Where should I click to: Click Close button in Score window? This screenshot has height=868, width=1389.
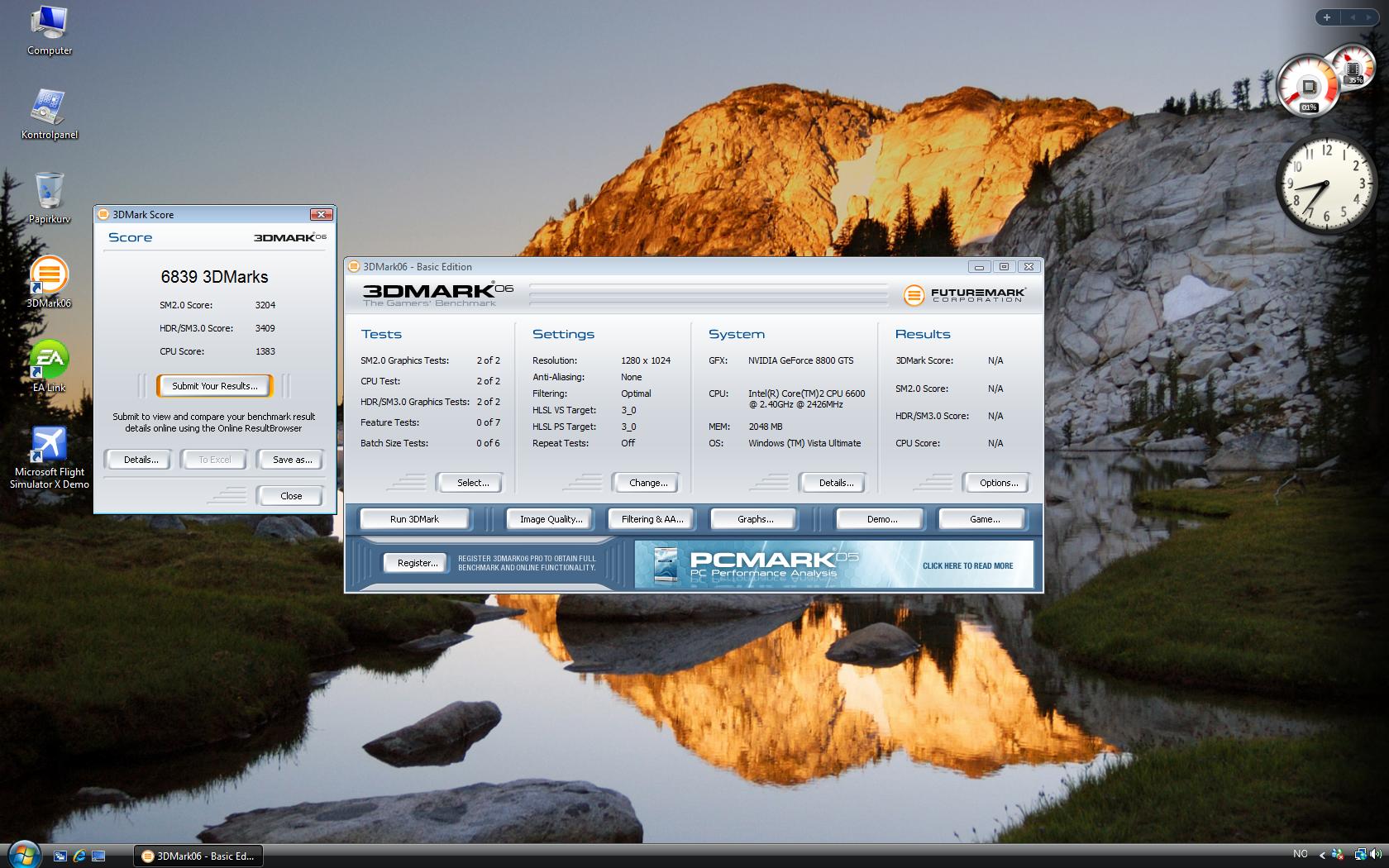[291, 496]
